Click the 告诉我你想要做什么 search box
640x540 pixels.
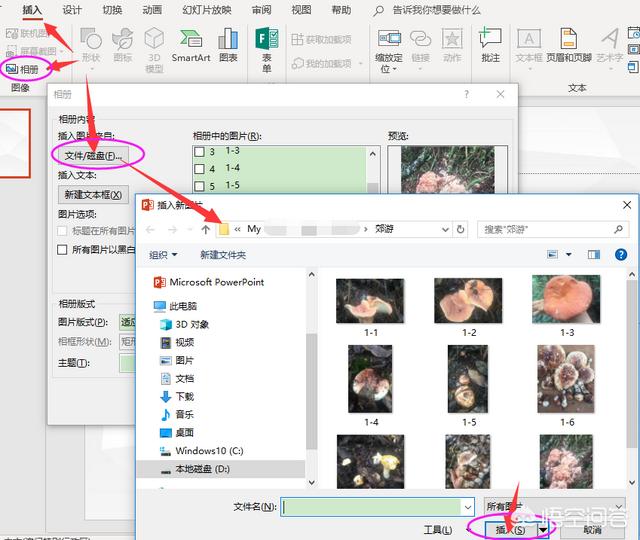[436, 10]
